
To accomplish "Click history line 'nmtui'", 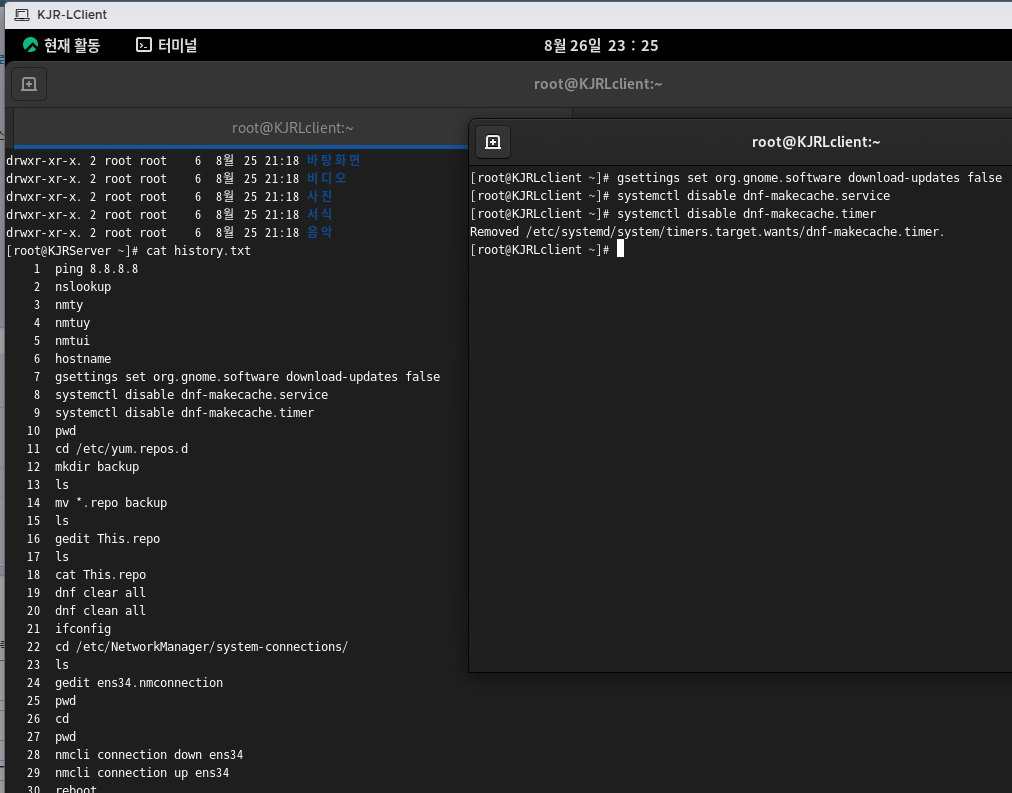I will tap(72, 341).
